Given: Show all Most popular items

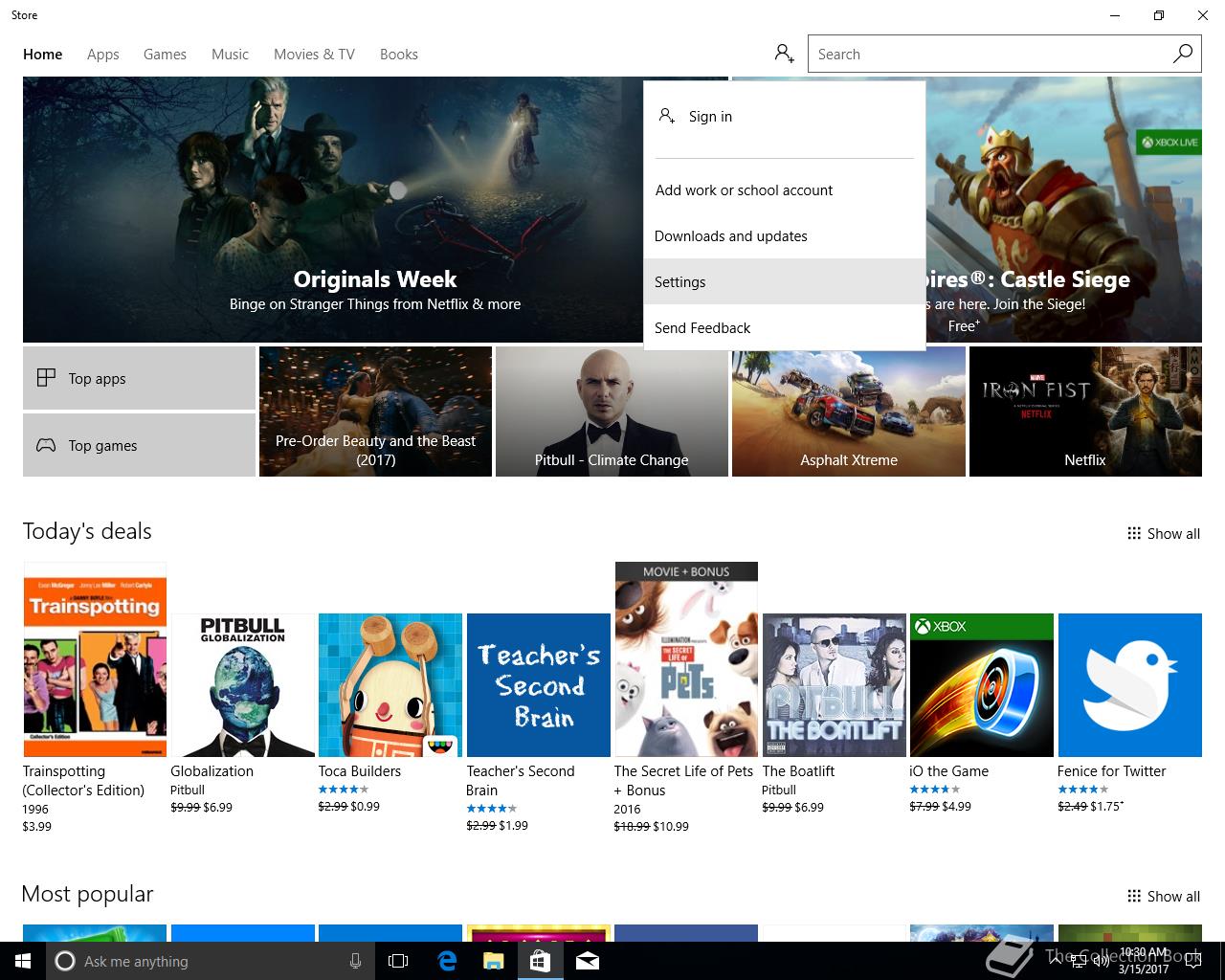Looking at the screenshot, I should (1164, 897).
